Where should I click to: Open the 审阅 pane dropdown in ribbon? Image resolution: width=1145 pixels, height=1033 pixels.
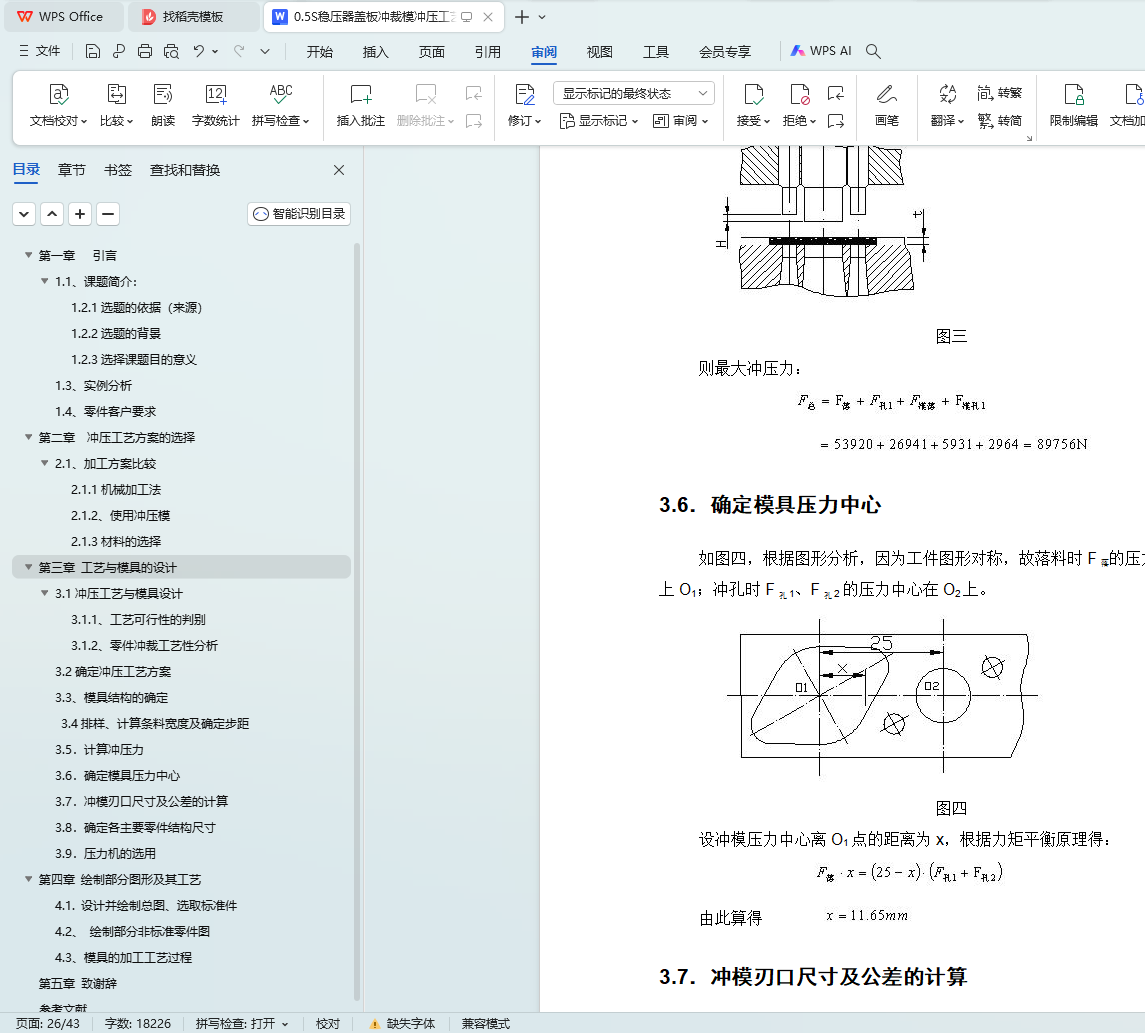pos(681,120)
